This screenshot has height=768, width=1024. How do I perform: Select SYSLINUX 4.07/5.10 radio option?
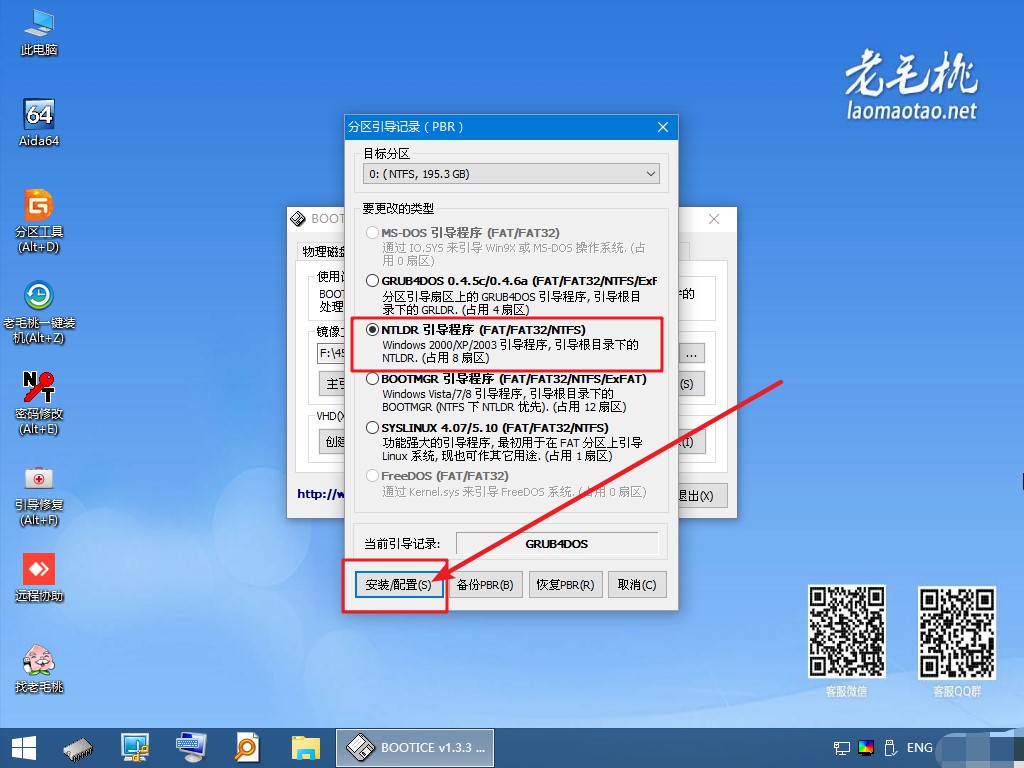(x=372, y=428)
